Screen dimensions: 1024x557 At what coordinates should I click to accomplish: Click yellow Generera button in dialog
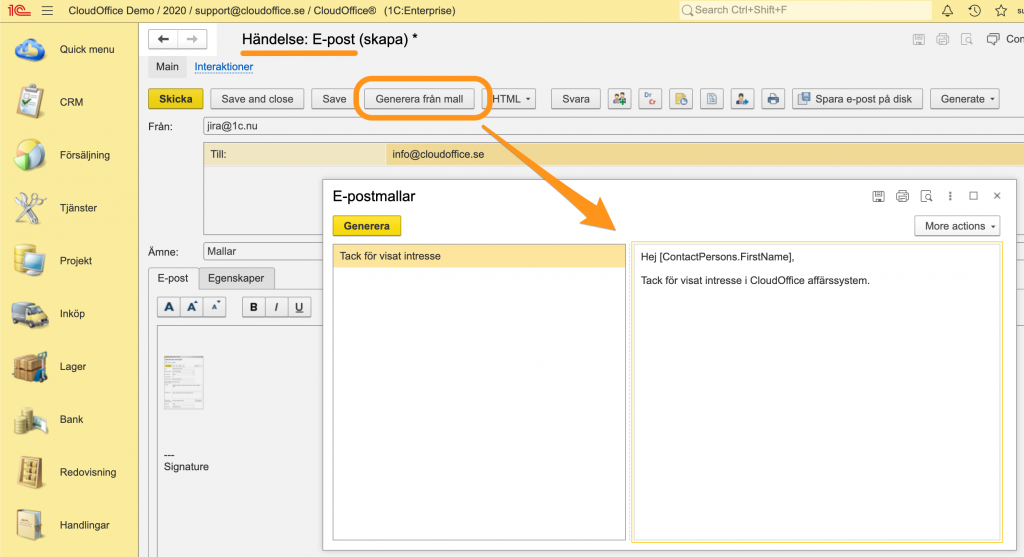click(366, 226)
